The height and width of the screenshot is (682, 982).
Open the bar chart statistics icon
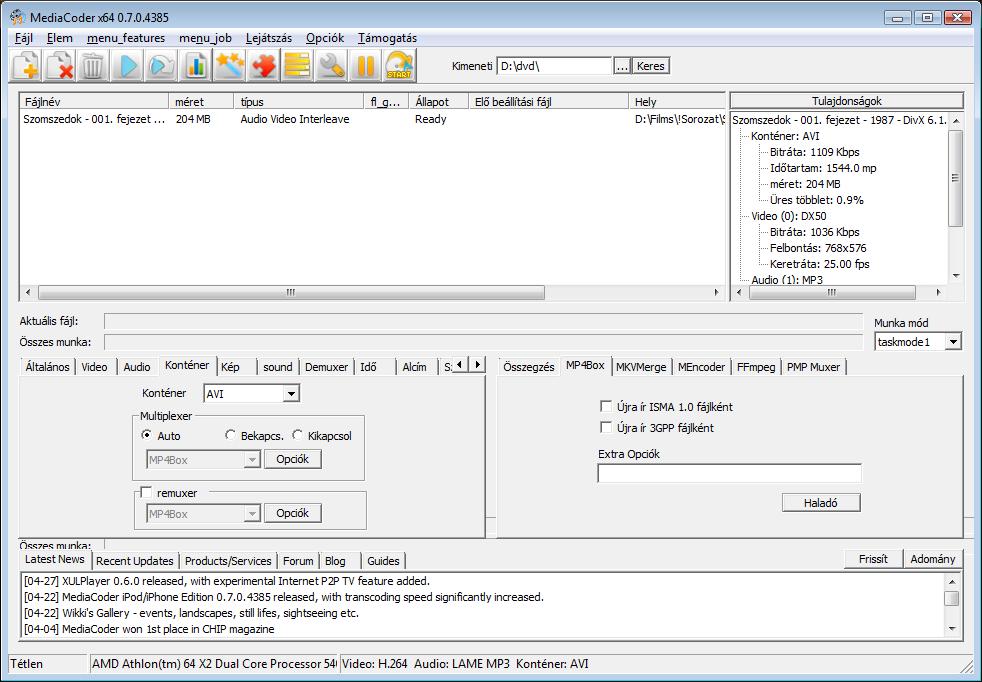click(195, 66)
